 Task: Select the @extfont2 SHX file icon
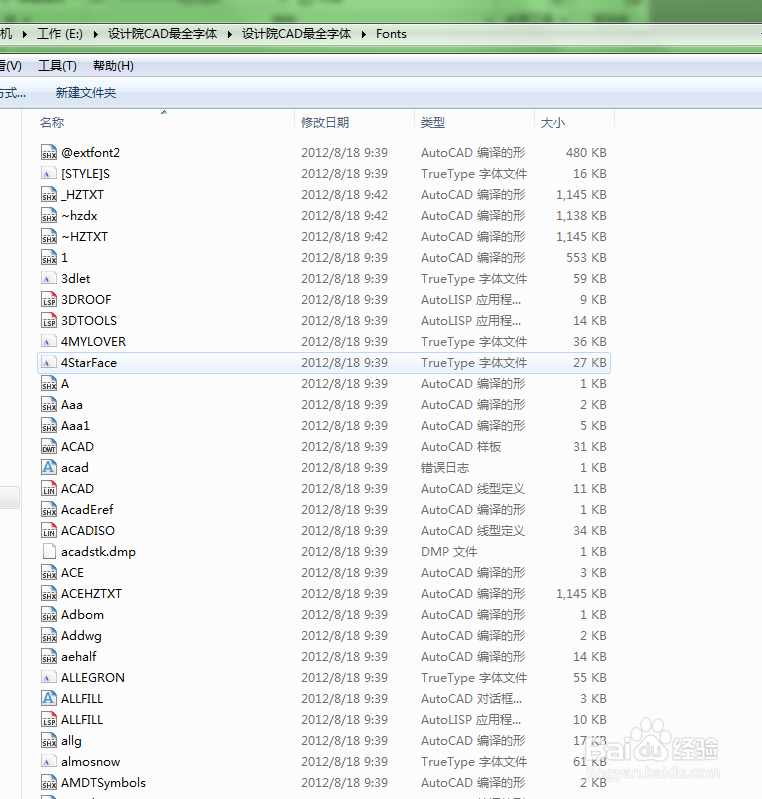pyautogui.click(x=49, y=152)
